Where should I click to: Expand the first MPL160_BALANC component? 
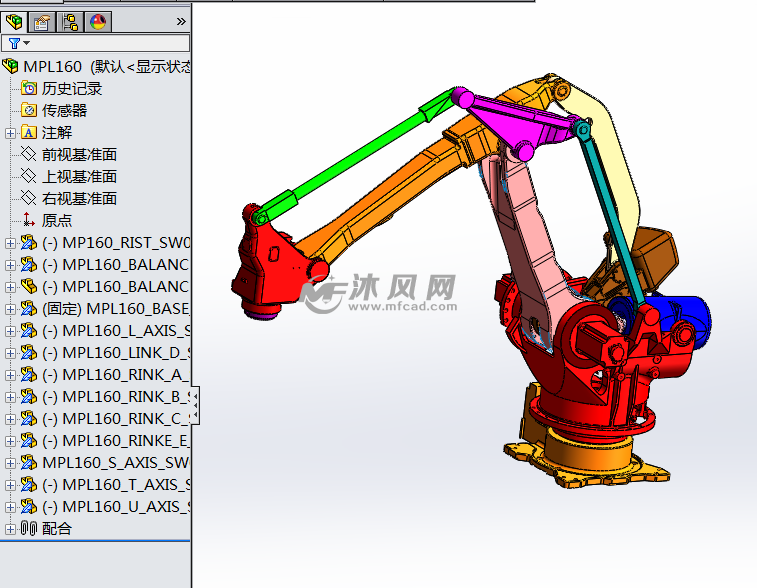point(10,265)
